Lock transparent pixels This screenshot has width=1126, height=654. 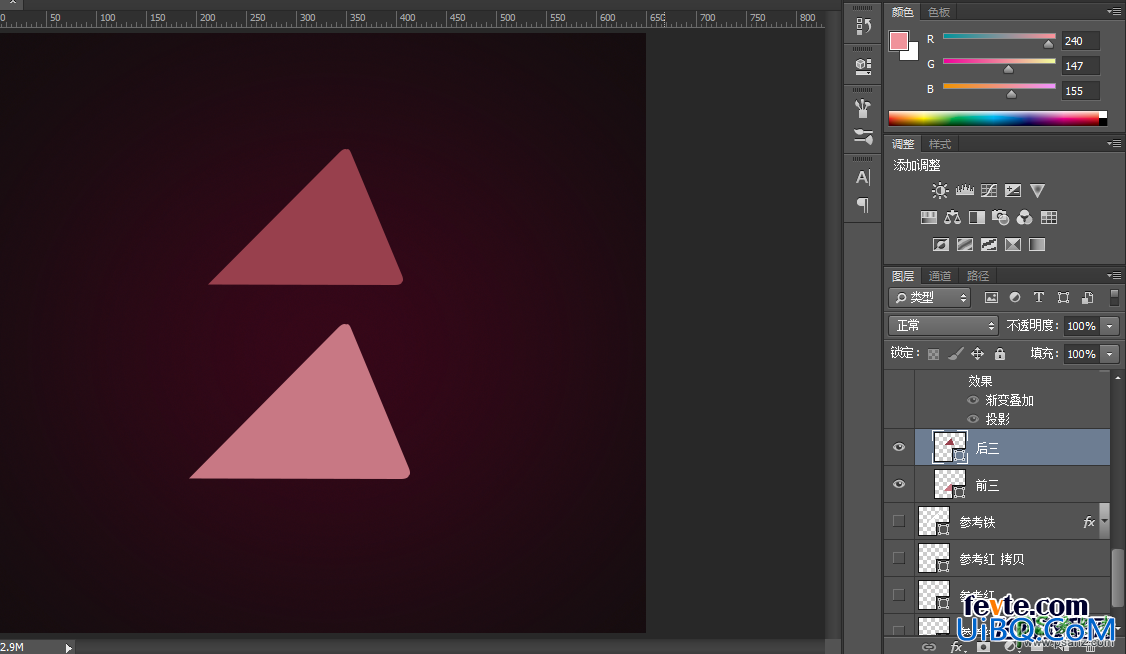(934, 354)
